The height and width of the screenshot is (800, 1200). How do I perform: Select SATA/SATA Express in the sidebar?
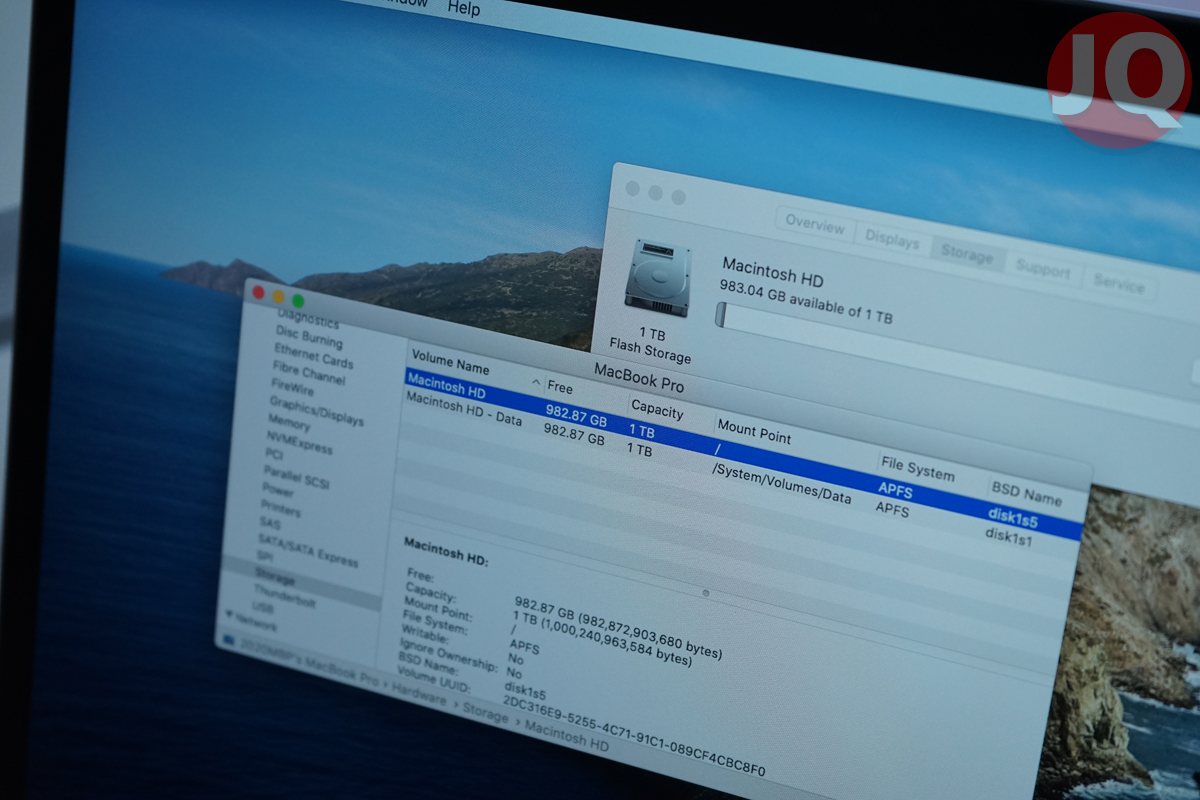click(307, 550)
